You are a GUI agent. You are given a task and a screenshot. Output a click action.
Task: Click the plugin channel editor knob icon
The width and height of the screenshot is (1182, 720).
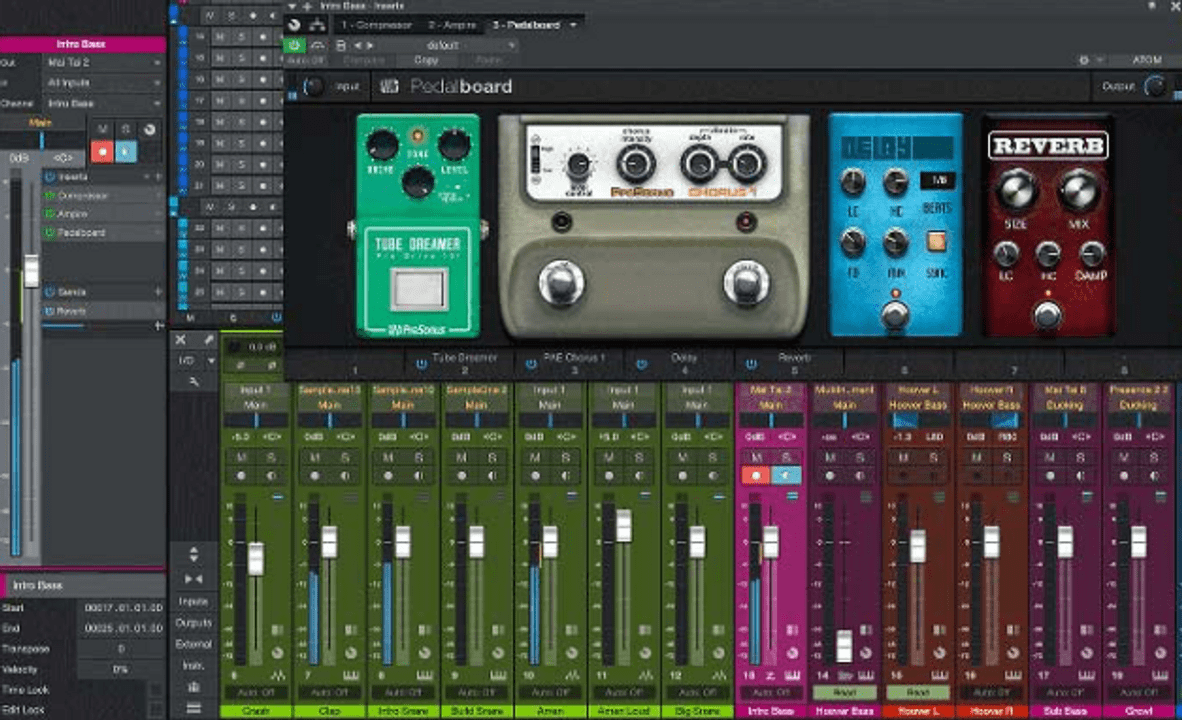294,25
